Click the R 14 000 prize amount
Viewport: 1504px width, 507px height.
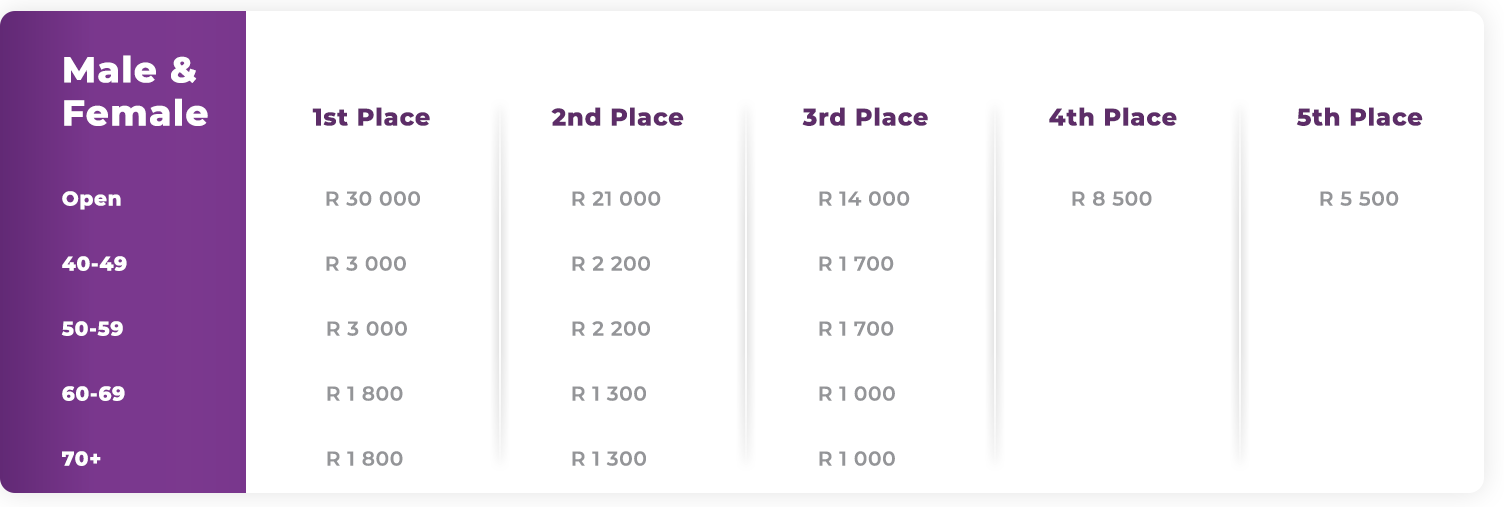864,199
